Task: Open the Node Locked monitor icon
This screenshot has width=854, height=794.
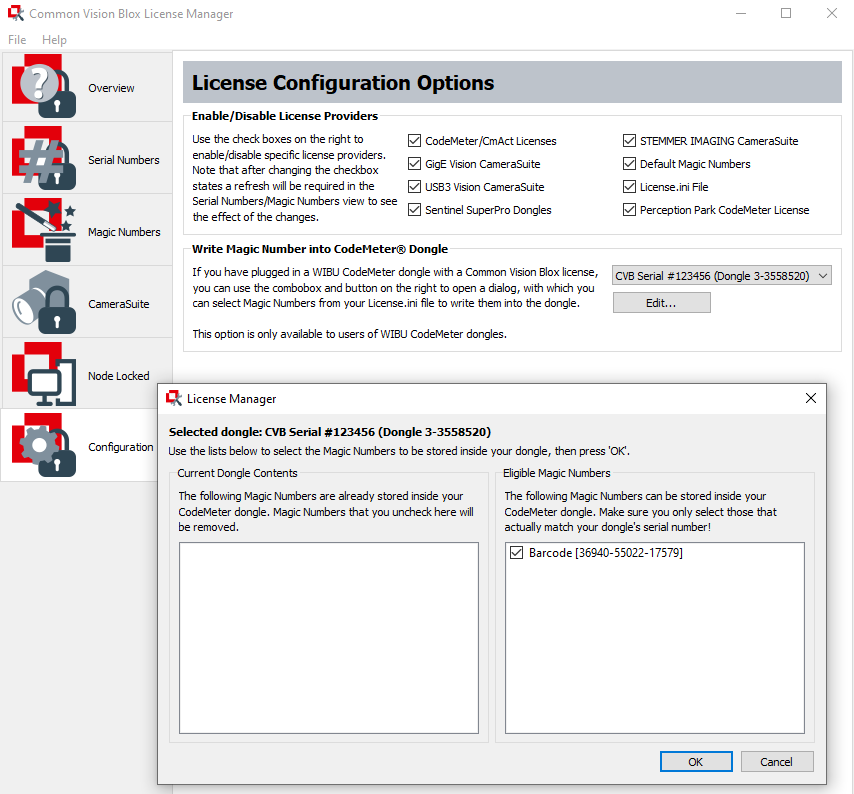Action: pos(43,375)
